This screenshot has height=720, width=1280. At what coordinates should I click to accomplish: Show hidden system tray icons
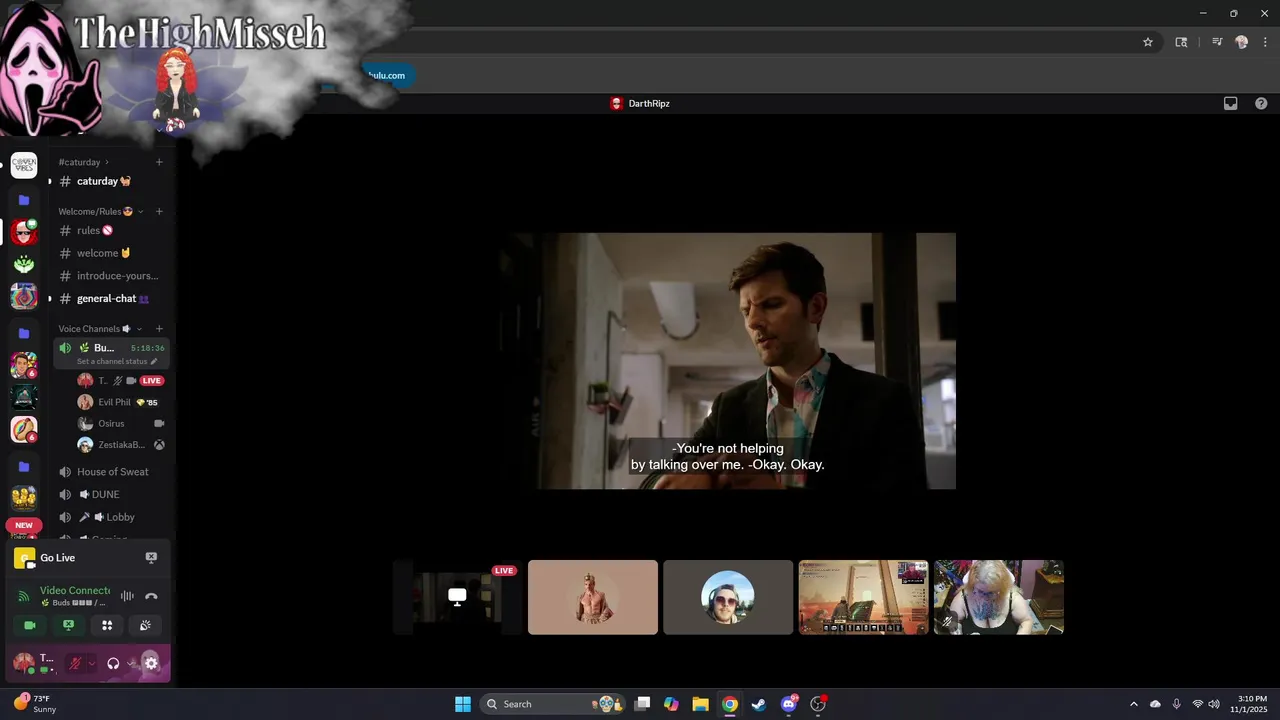click(1133, 704)
